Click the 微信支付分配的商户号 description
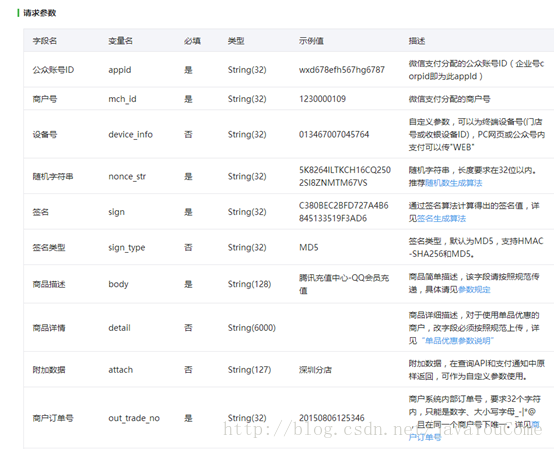The image size is (554, 449). [x=449, y=99]
